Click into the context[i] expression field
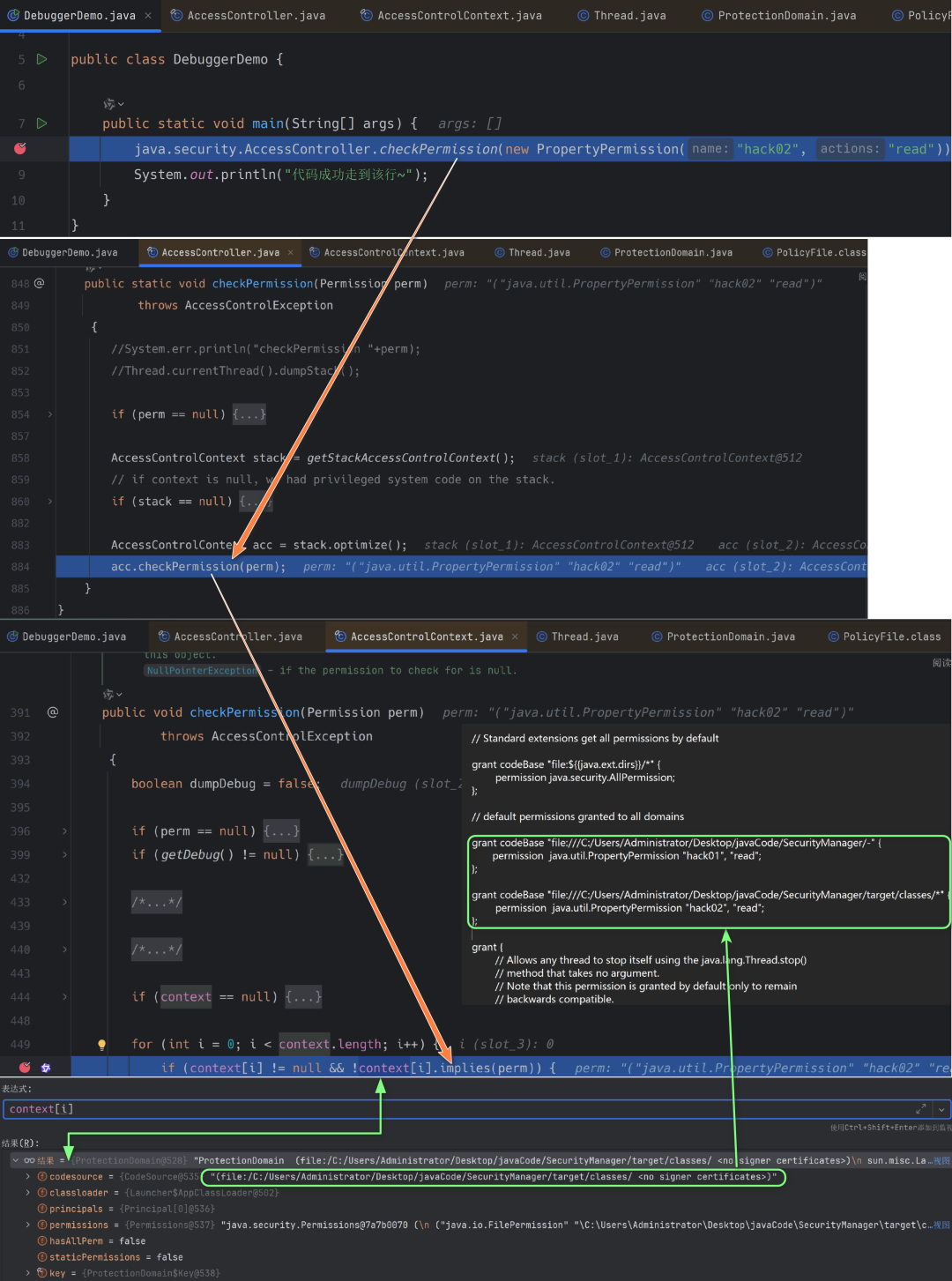952x1281 pixels. (x=458, y=1109)
